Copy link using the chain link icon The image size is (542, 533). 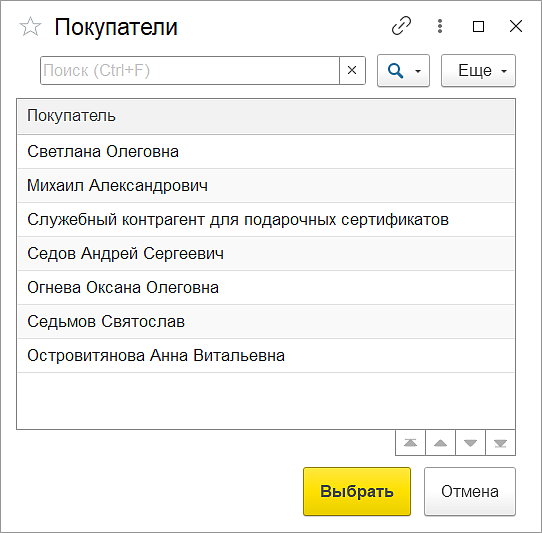pos(401,26)
